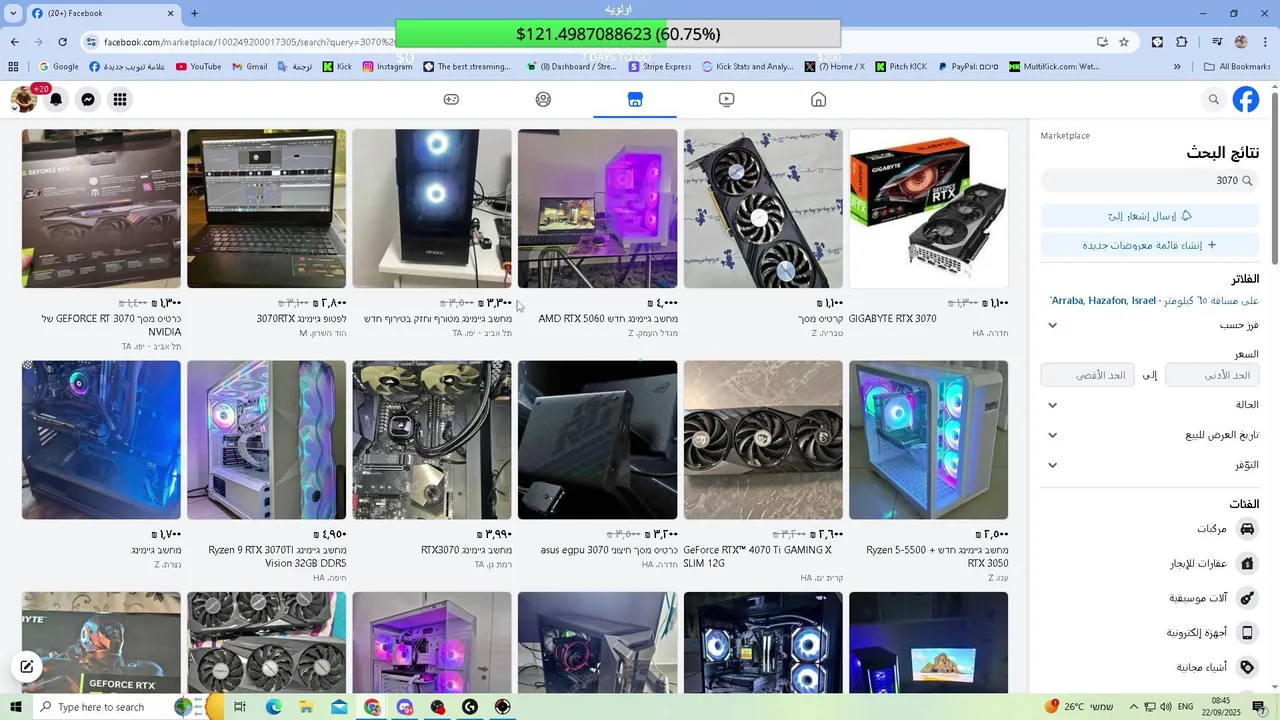
Task: Open the Facebook notifications bell
Action: (56, 99)
